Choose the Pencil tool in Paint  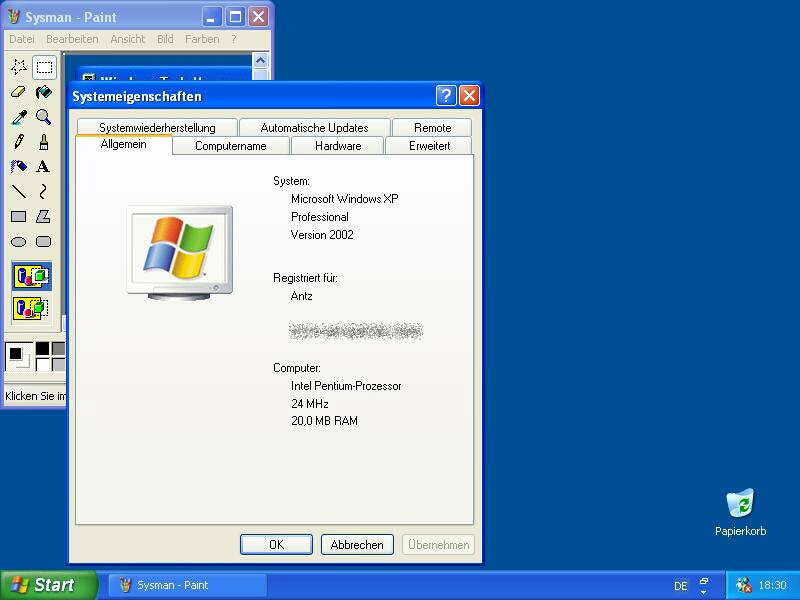coord(19,142)
